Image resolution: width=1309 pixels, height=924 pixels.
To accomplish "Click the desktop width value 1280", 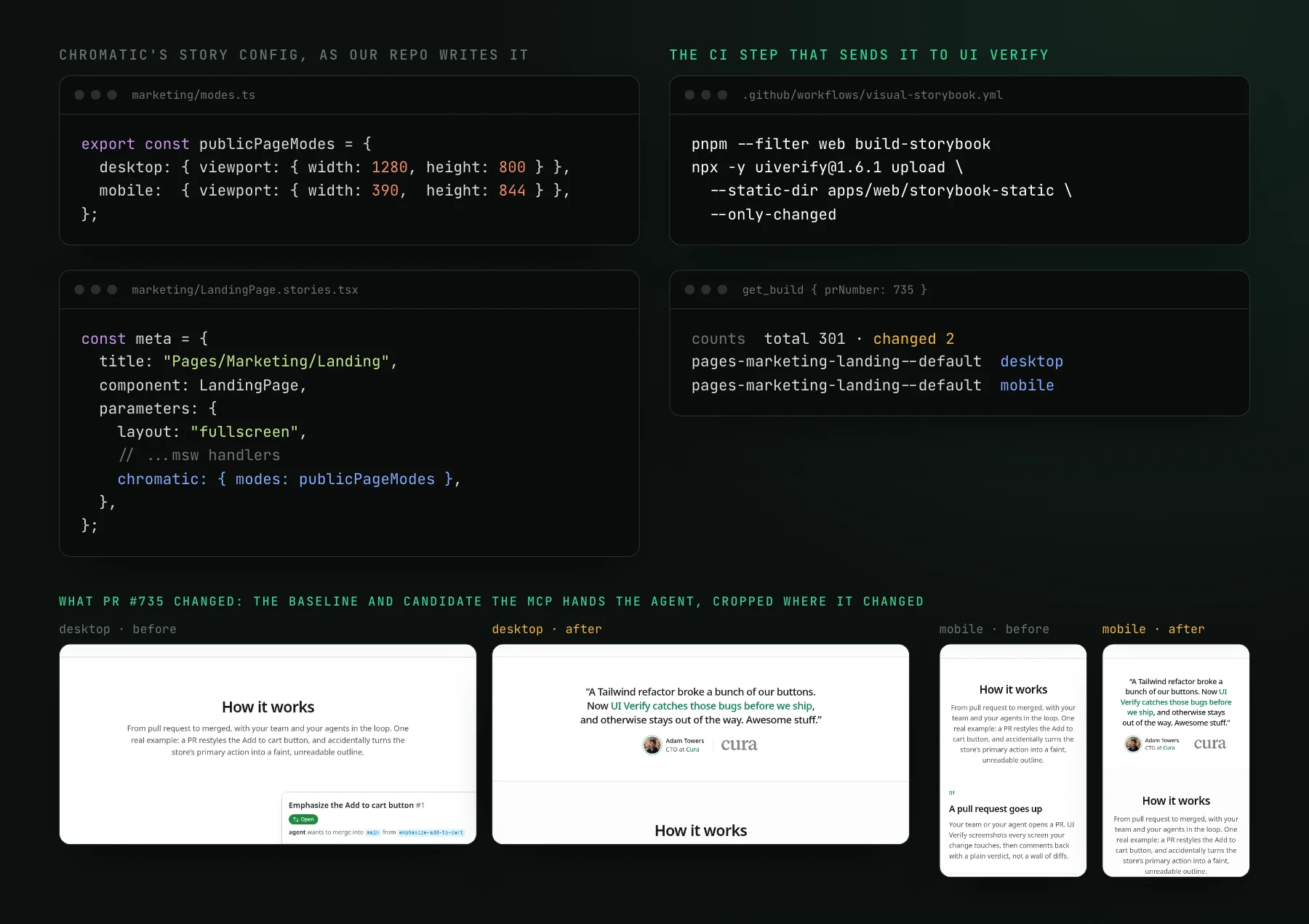I will point(390,167).
